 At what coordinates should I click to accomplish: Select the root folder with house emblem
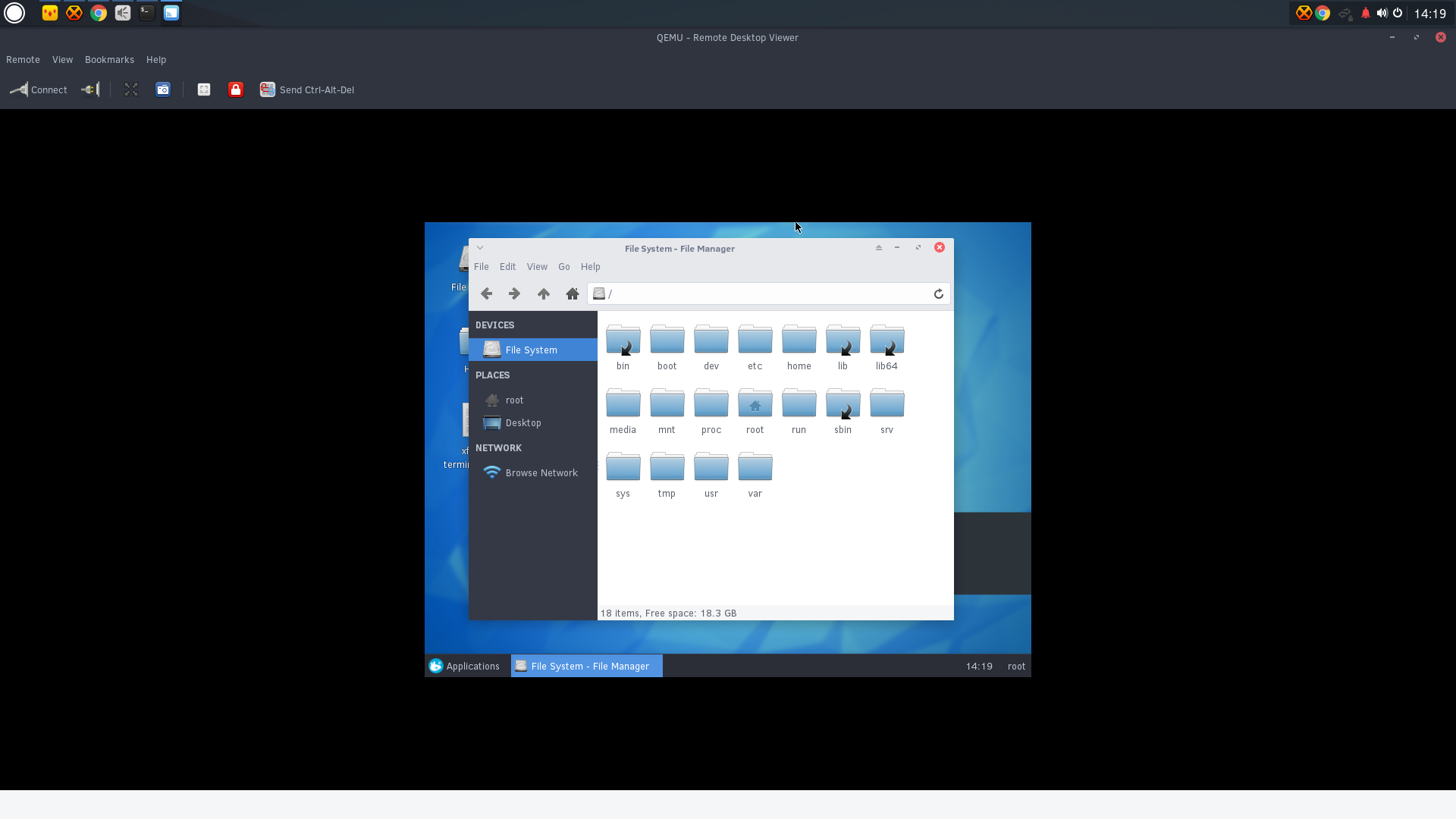coord(755,403)
